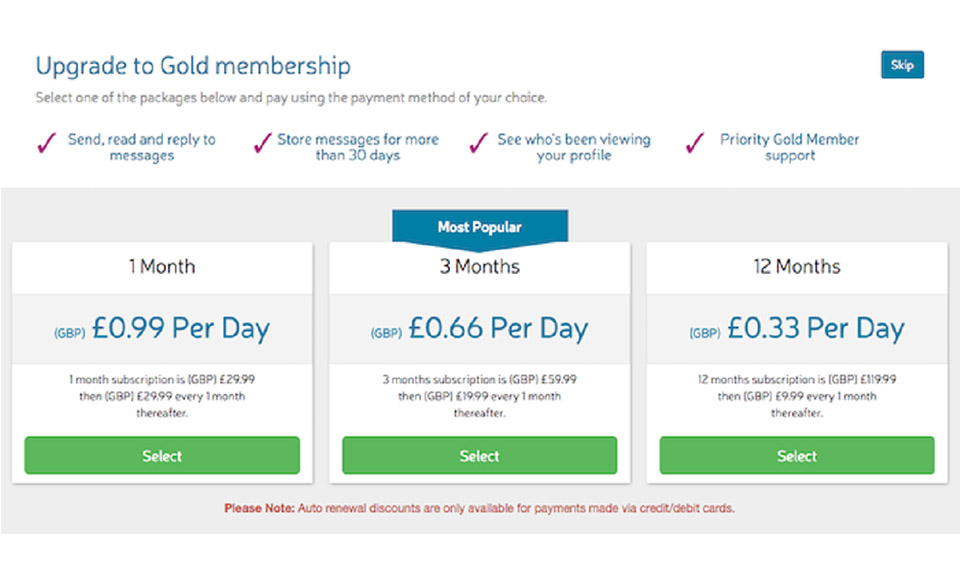This screenshot has height=561, width=960.
Task: Click the 3 Months plan heading
Action: pyautogui.click(x=479, y=267)
